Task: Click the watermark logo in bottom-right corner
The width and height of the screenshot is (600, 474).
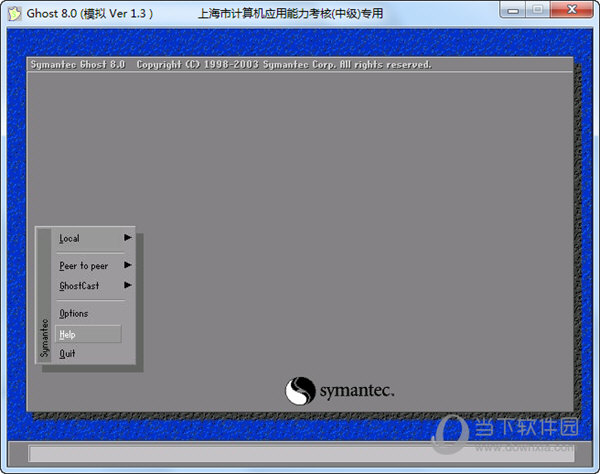Action: (x=510, y=430)
